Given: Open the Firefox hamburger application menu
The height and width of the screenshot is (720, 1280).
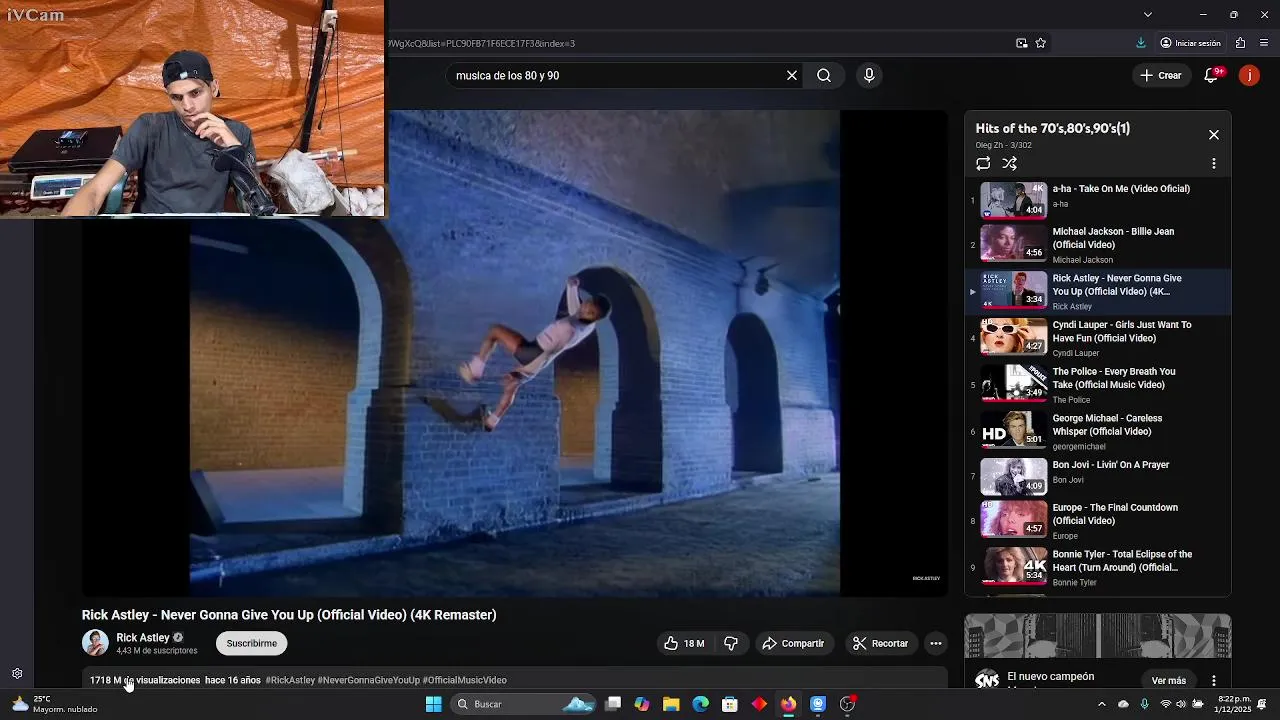Looking at the screenshot, I should [1264, 43].
